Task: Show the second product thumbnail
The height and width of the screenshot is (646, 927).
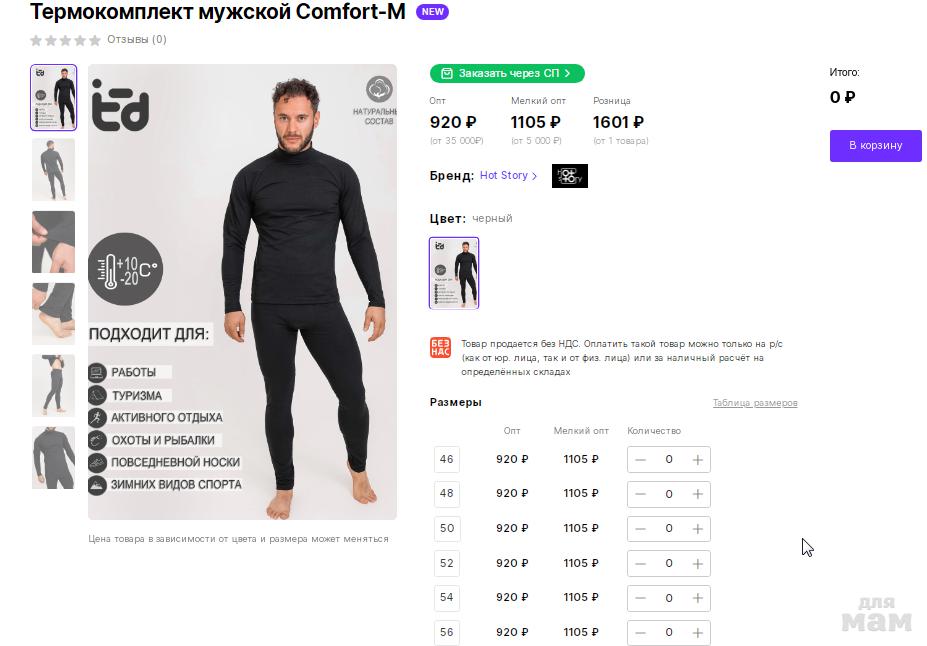Action: click(x=53, y=170)
